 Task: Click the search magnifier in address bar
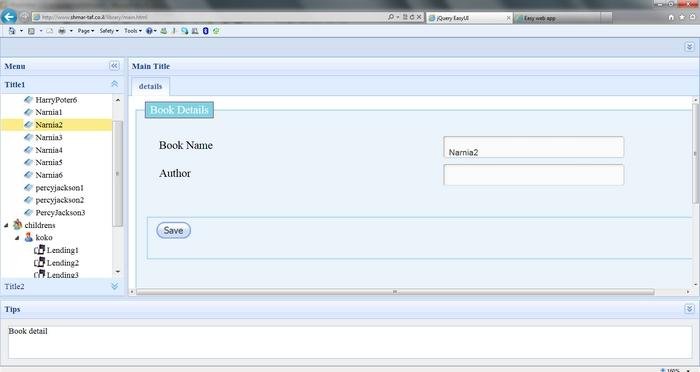(391, 17)
